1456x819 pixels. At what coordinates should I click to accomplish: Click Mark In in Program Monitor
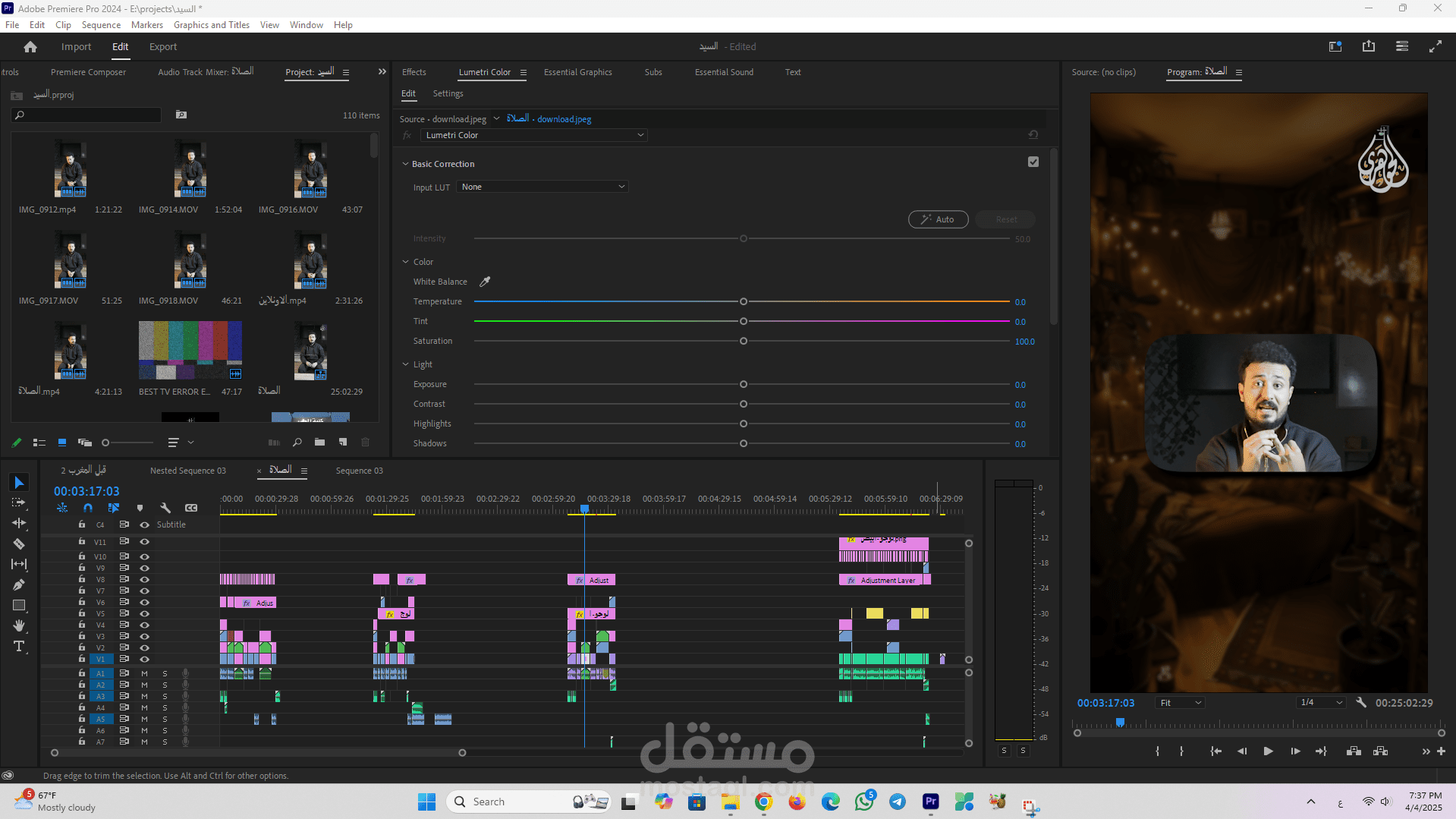point(1157,751)
